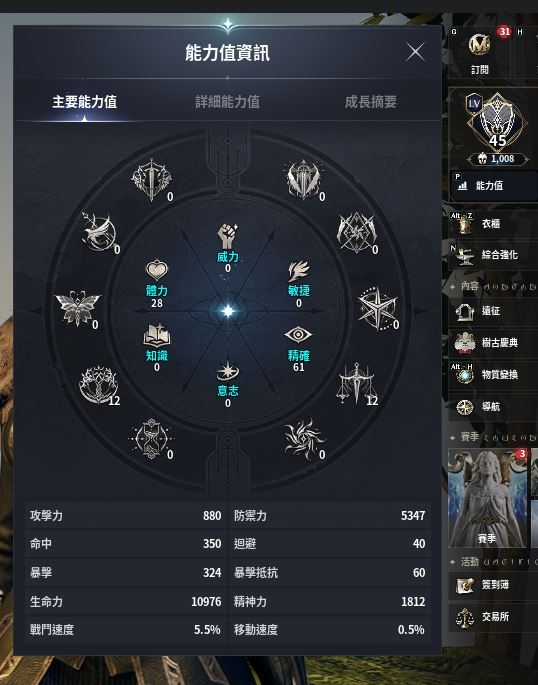This screenshot has width=538, height=685.
Task: Open the 簽到簿 attendance book
Action: (493, 585)
